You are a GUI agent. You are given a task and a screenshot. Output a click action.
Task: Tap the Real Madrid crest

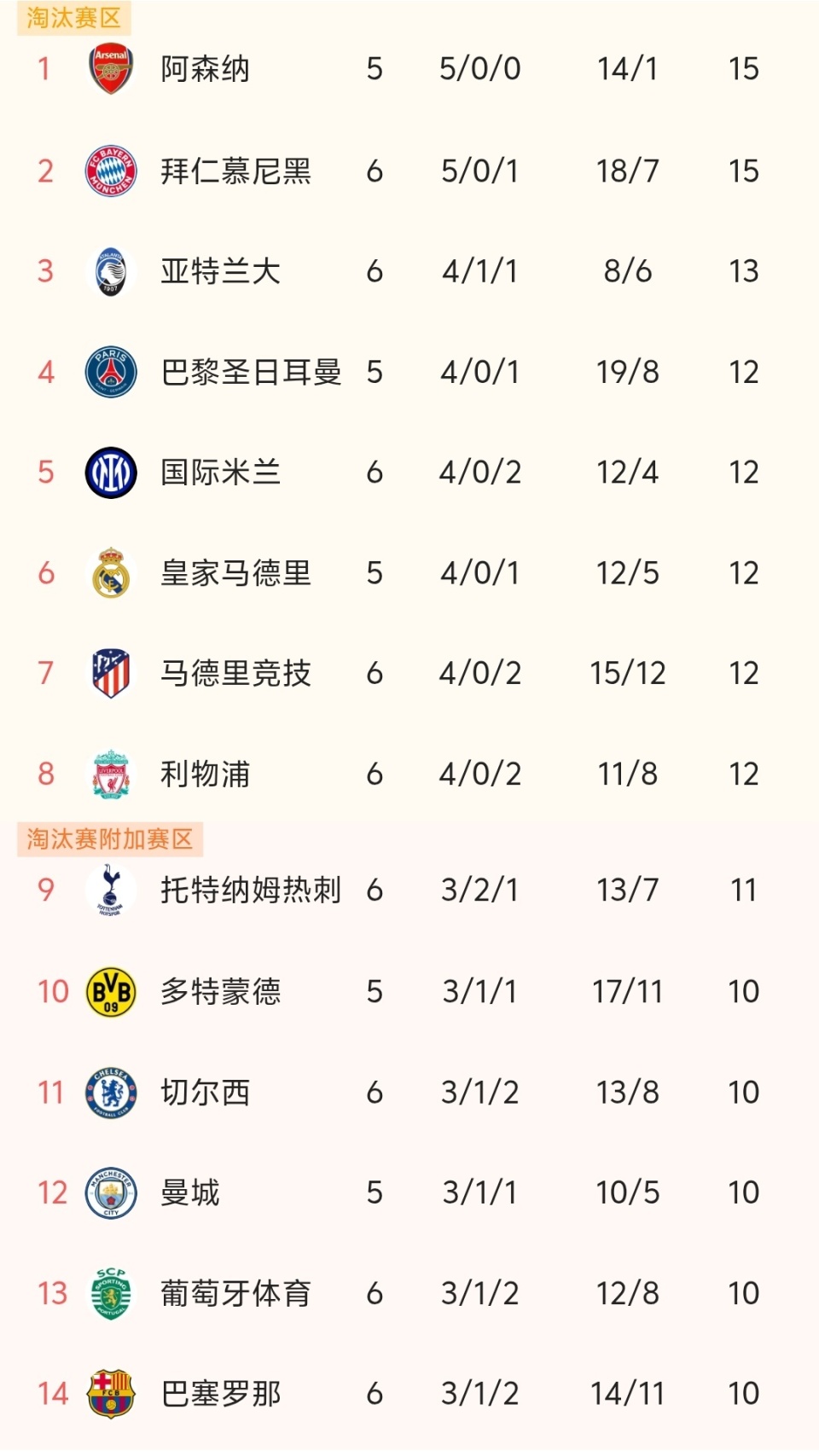point(111,573)
